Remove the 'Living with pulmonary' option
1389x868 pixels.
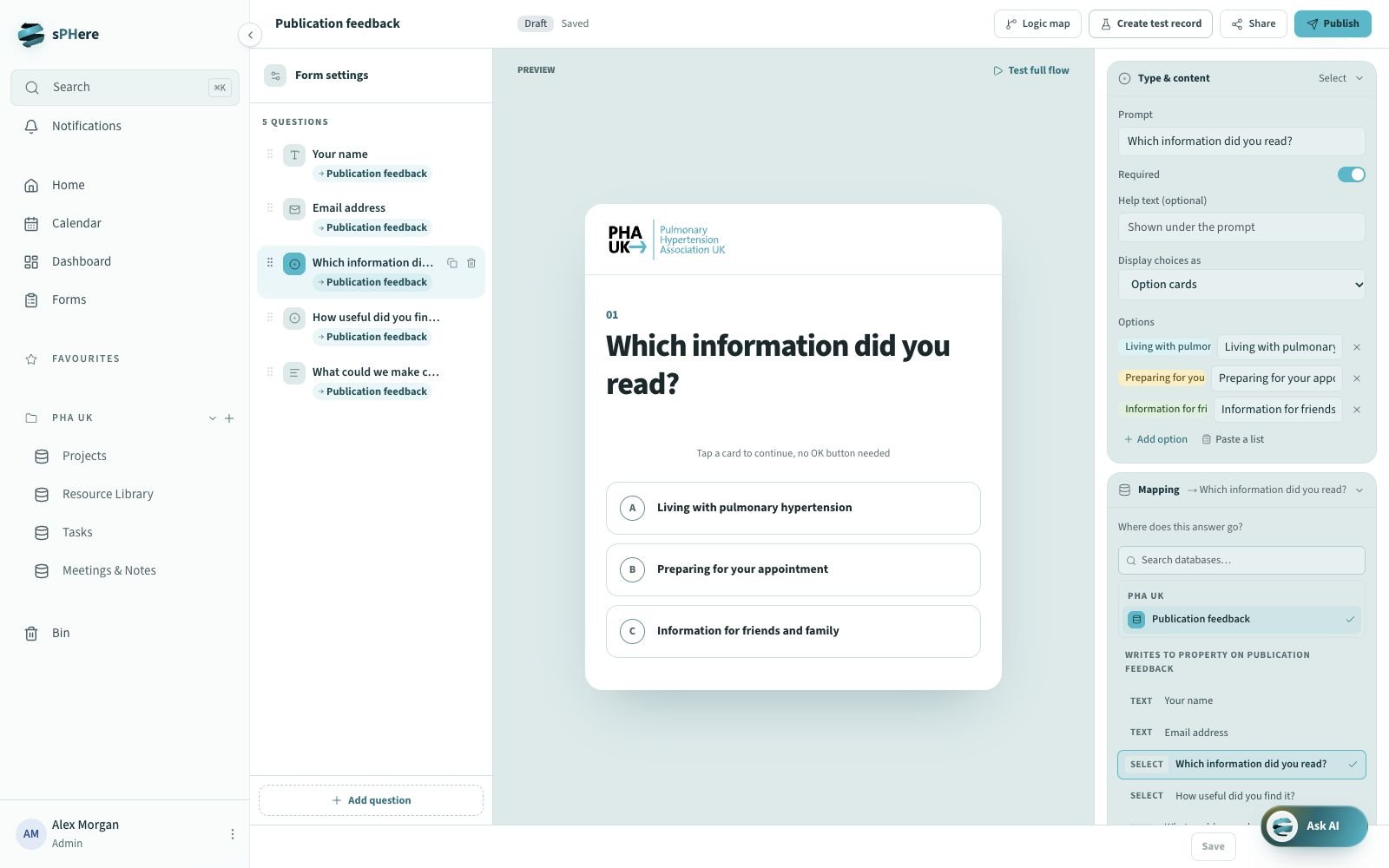point(1357,347)
